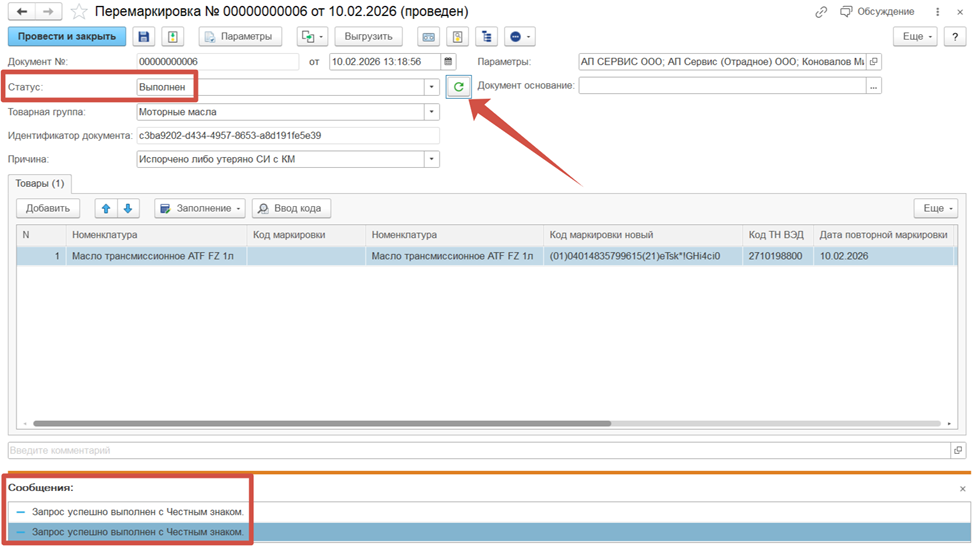975x547 pixels.
Task: Open the Заполнение dropdown menu
Action: tap(200, 208)
